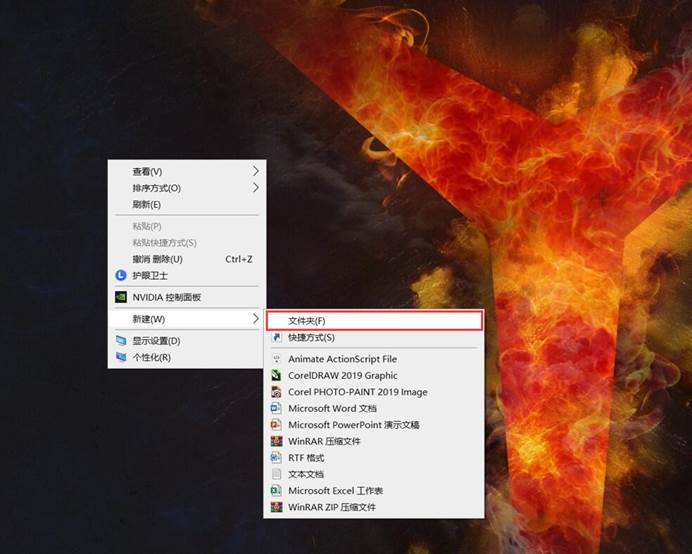Create a new 文本文档 text document
The width and height of the screenshot is (692, 554).
point(306,474)
